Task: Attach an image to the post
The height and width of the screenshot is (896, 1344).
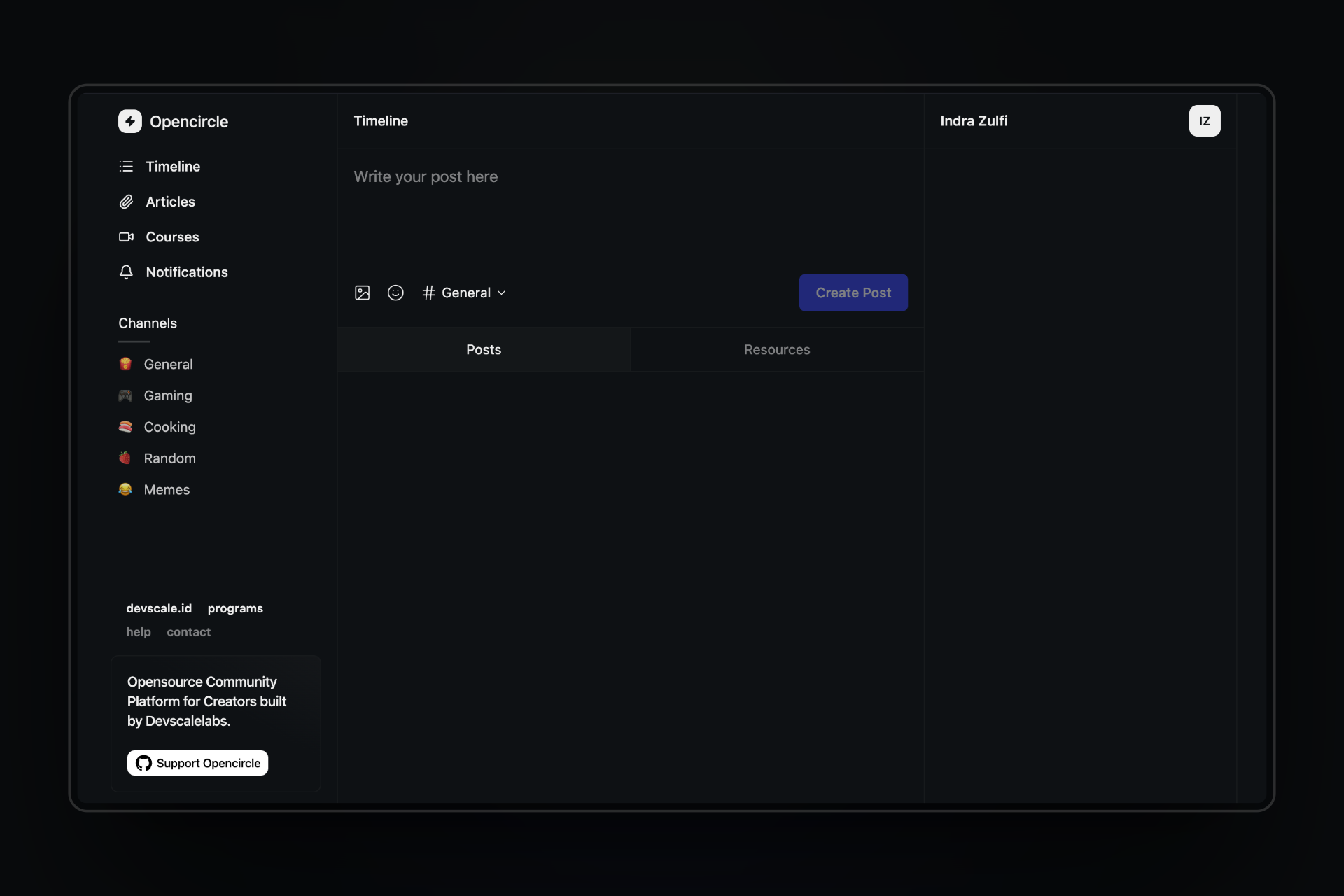Action: click(x=362, y=293)
